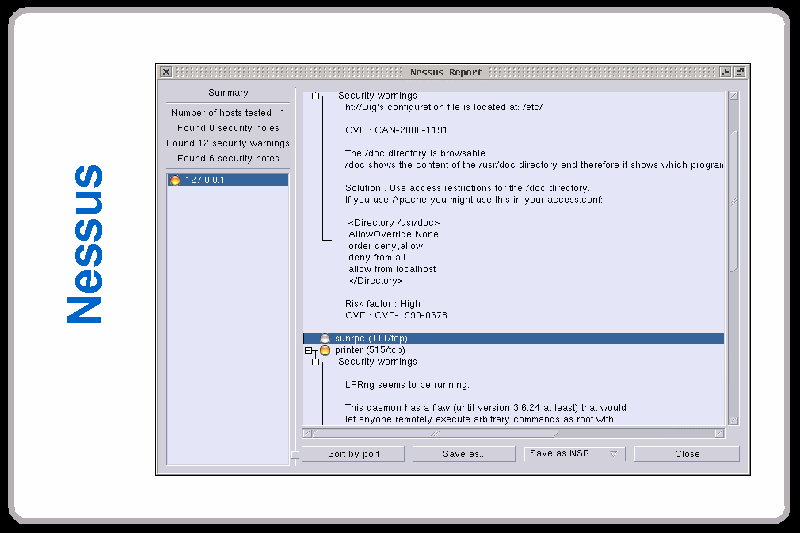Screen dimensions: 800x533
Task: Select host 127.0.0.1 in host list
Action: pos(228,180)
